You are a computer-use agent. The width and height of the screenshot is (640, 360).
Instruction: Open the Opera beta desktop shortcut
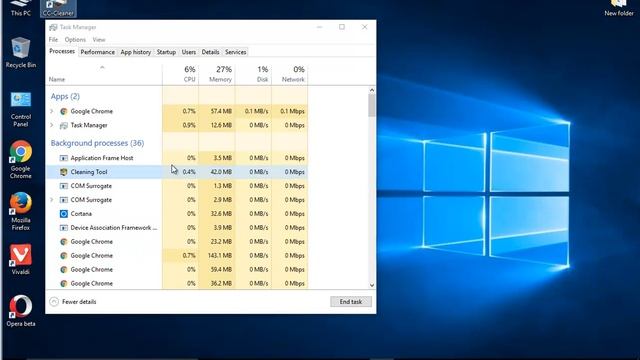[20, 311]
